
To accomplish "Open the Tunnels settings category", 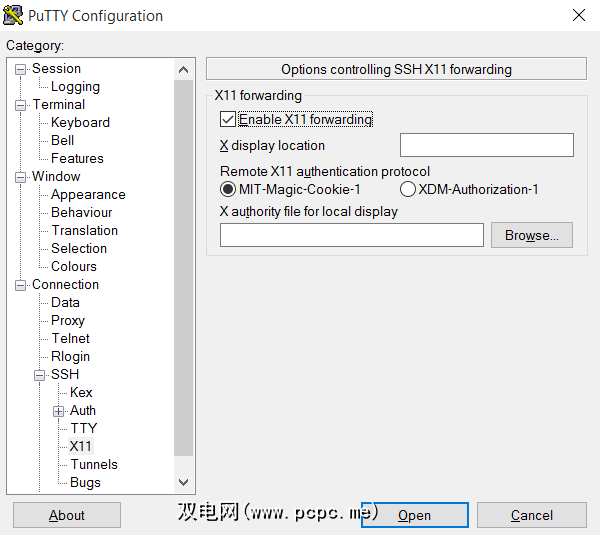I will (x=94, y=464).
